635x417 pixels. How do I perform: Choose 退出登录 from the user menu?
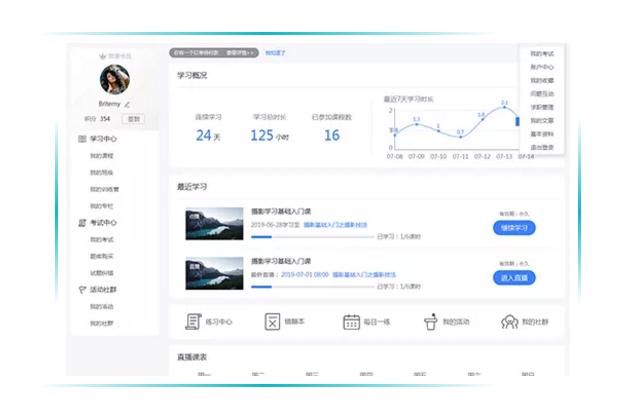(x=541, y=146)
